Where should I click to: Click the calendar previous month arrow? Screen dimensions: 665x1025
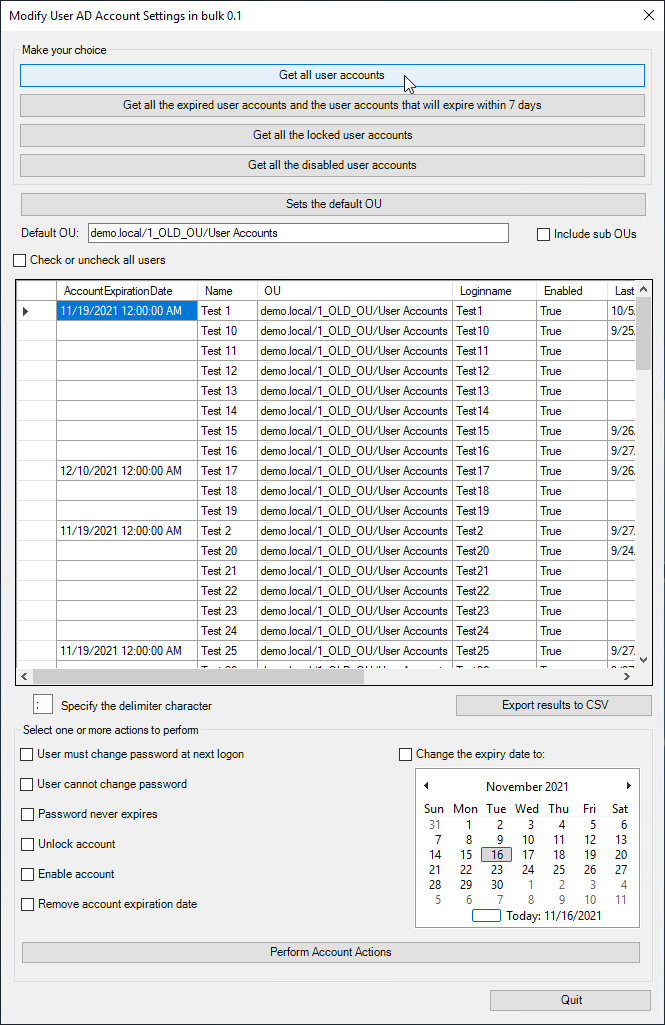(426, 786)
